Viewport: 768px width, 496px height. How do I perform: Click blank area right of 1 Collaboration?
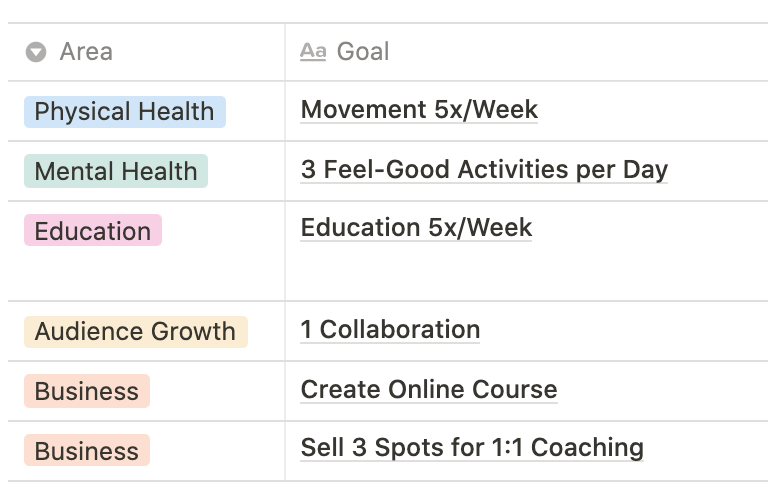(x=624, y=331)
